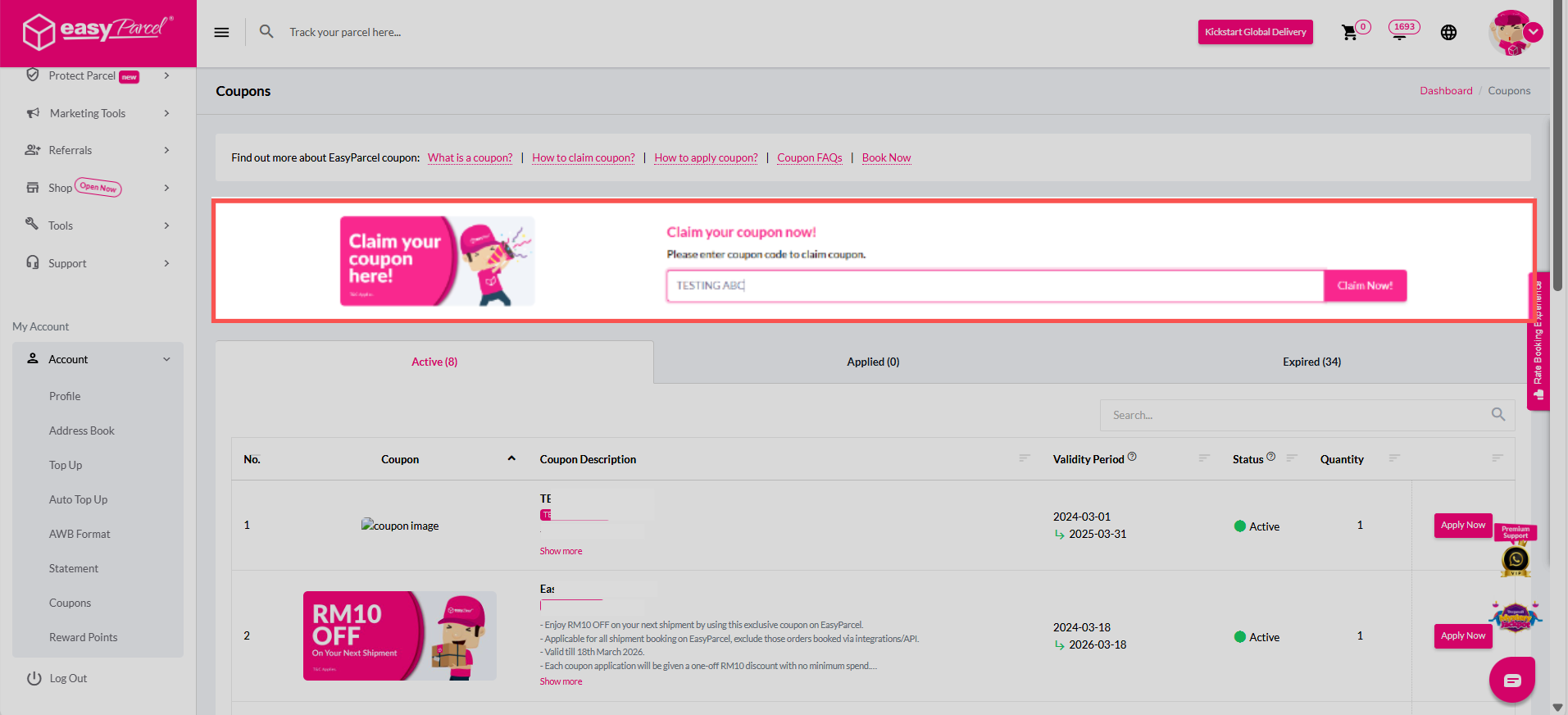
Task: Open the live chat bubble icon
Action: (1512, 680)
